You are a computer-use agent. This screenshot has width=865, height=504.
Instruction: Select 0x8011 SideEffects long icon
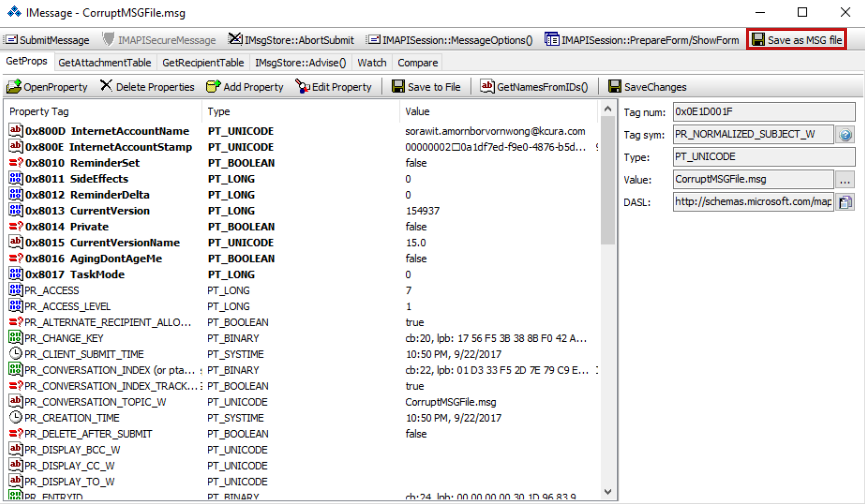click(15, 179)
